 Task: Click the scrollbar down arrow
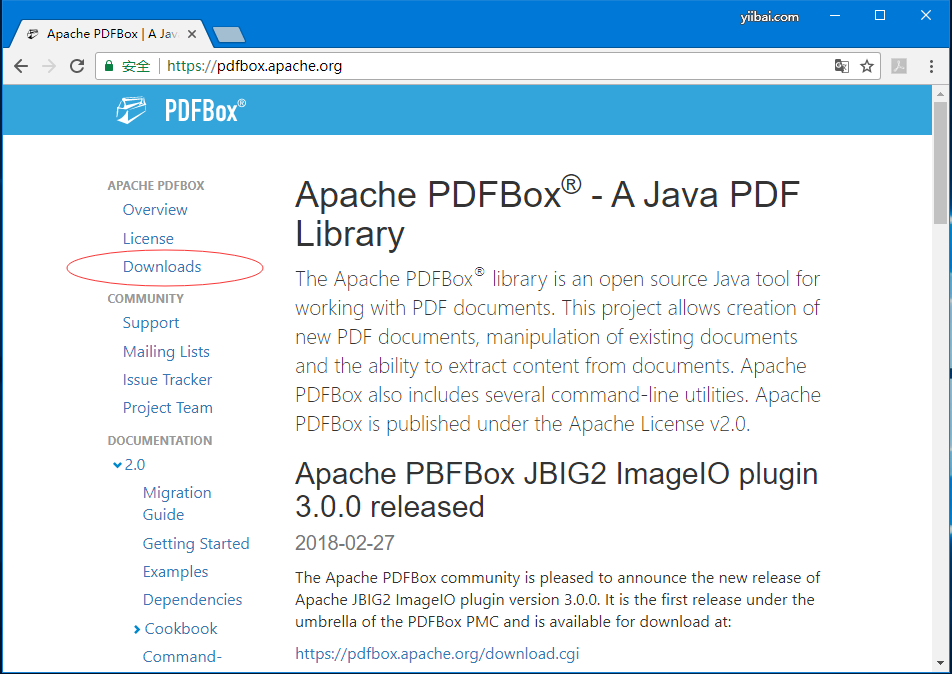pos(940,664)
